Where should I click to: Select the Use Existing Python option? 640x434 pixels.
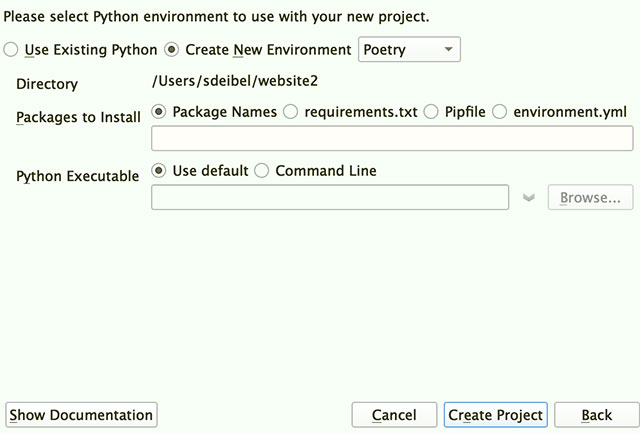11,50
